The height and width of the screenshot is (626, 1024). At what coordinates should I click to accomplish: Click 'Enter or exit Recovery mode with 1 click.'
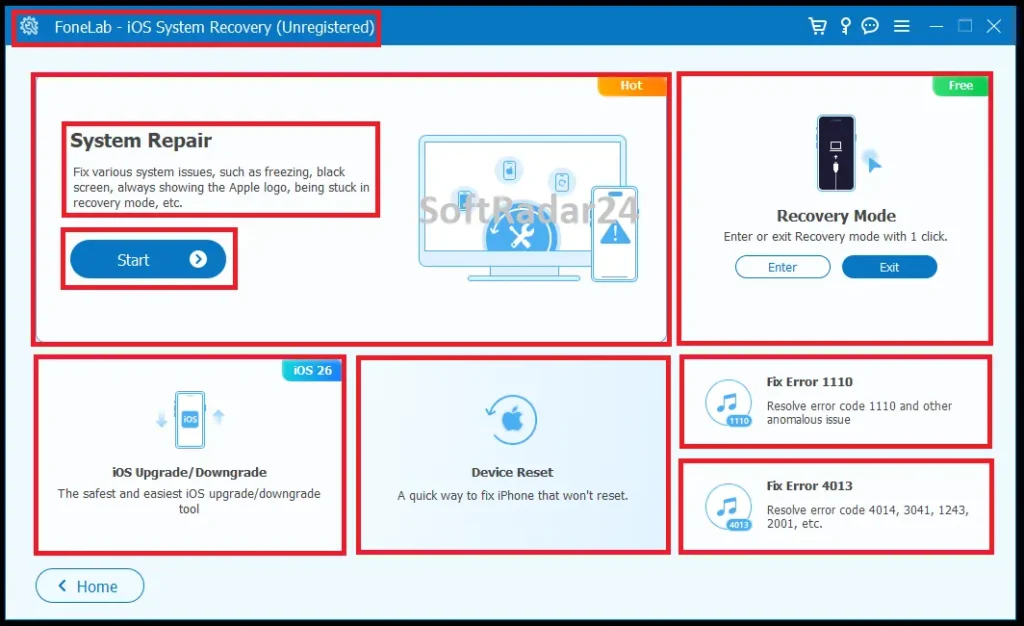tap(835, 236)
